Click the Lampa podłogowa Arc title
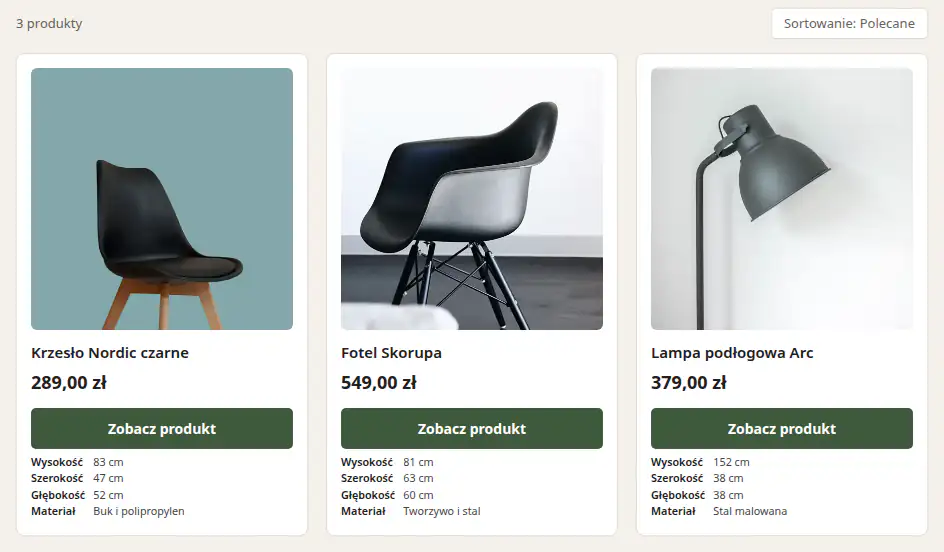 pyautogui.click(x=732, y=353)
